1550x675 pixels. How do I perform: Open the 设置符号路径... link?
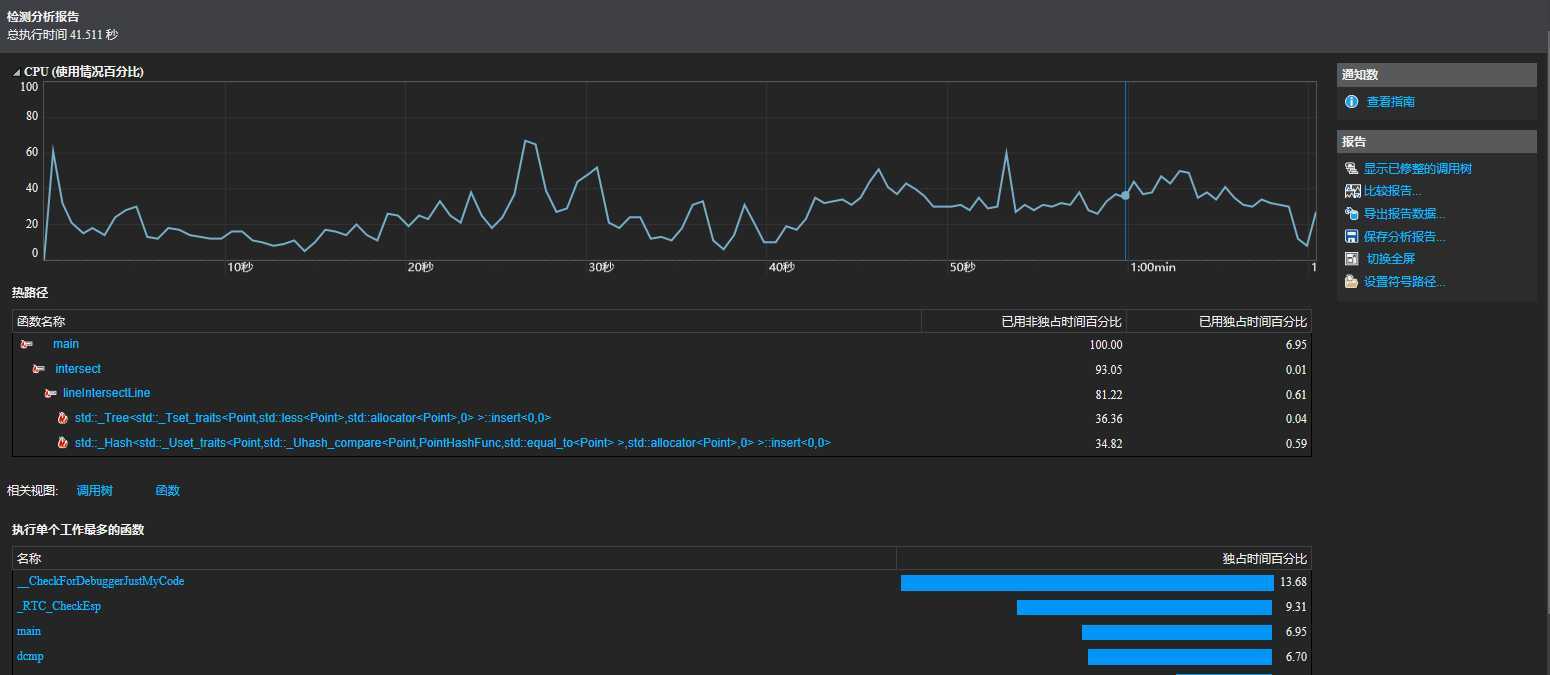(1404, 282)
